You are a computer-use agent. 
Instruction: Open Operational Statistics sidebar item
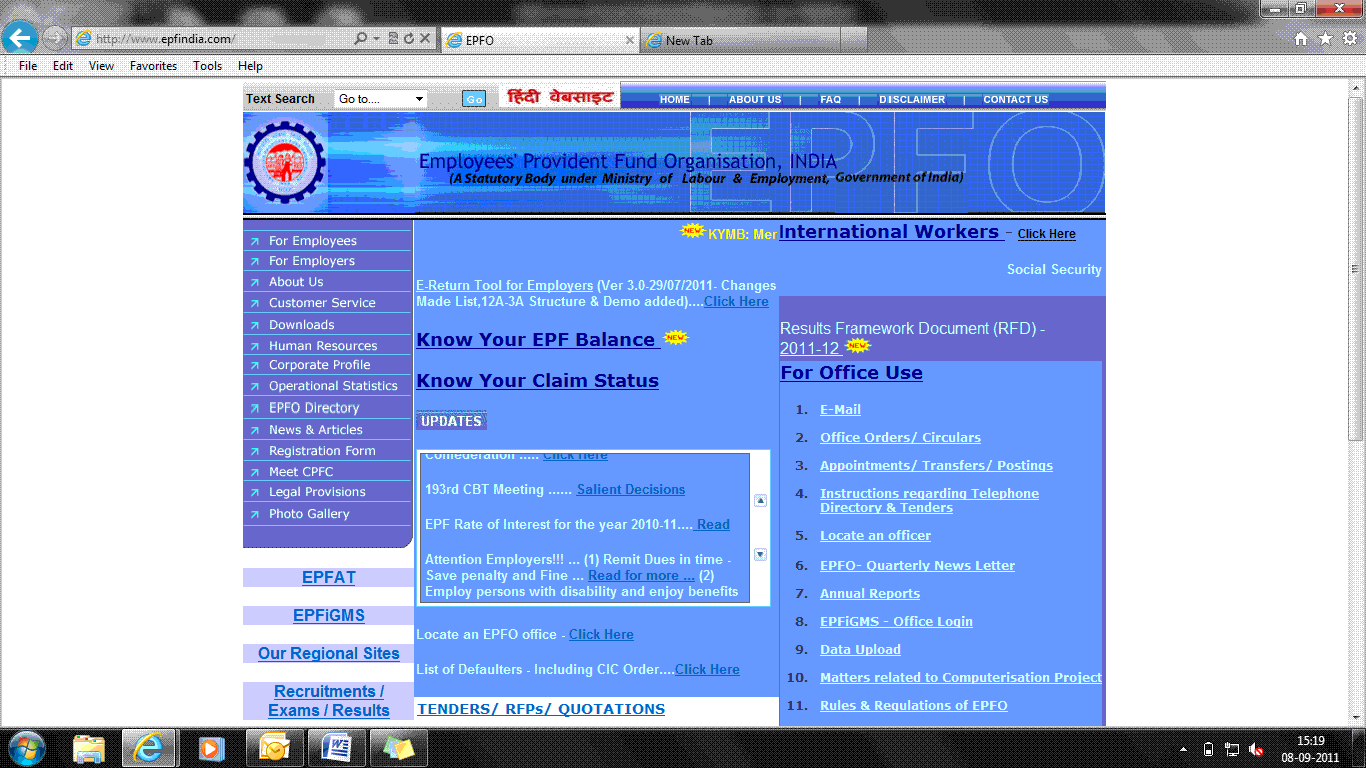[333, 386]
